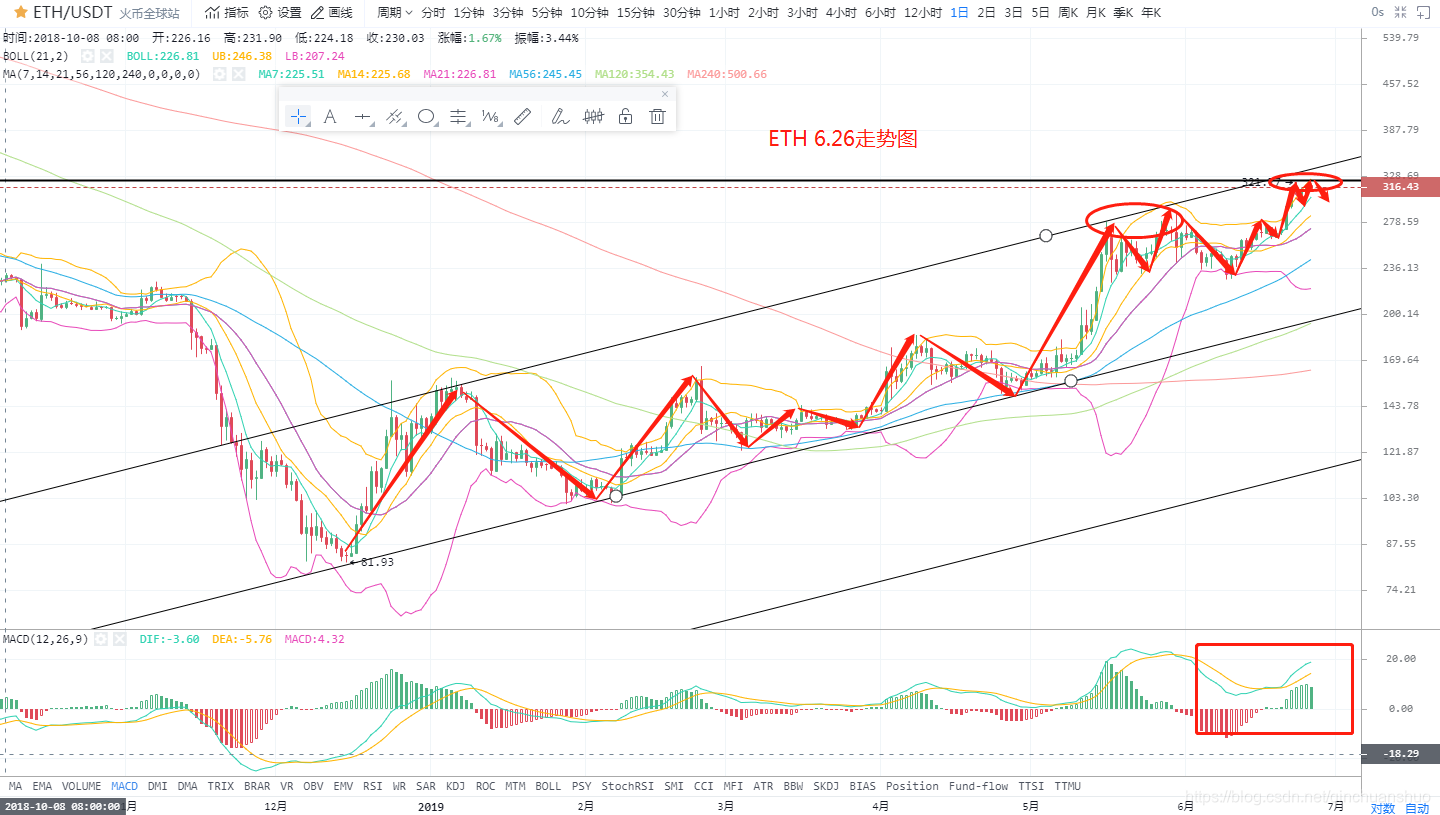Click the 0s refresh timer label
The image size is (1440, 815).
pos(1377,12)
